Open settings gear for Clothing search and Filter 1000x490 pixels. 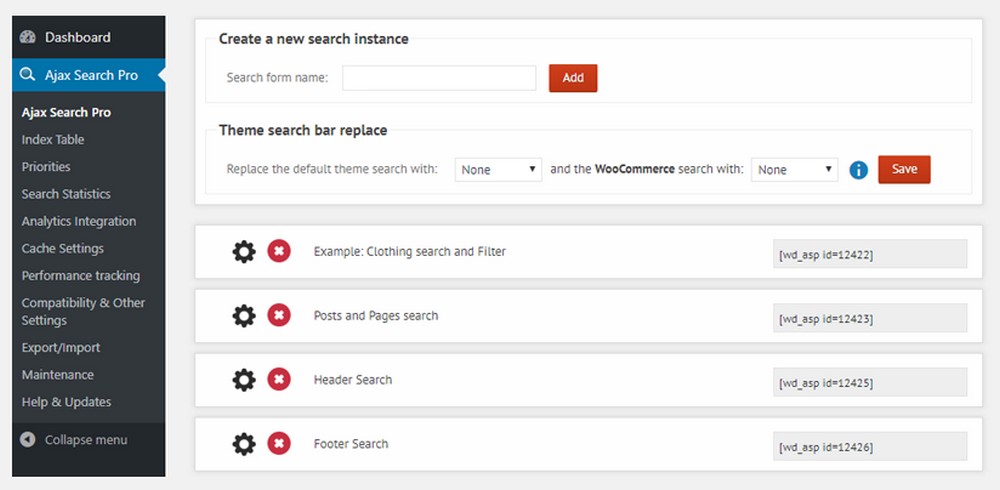point(244,252)
